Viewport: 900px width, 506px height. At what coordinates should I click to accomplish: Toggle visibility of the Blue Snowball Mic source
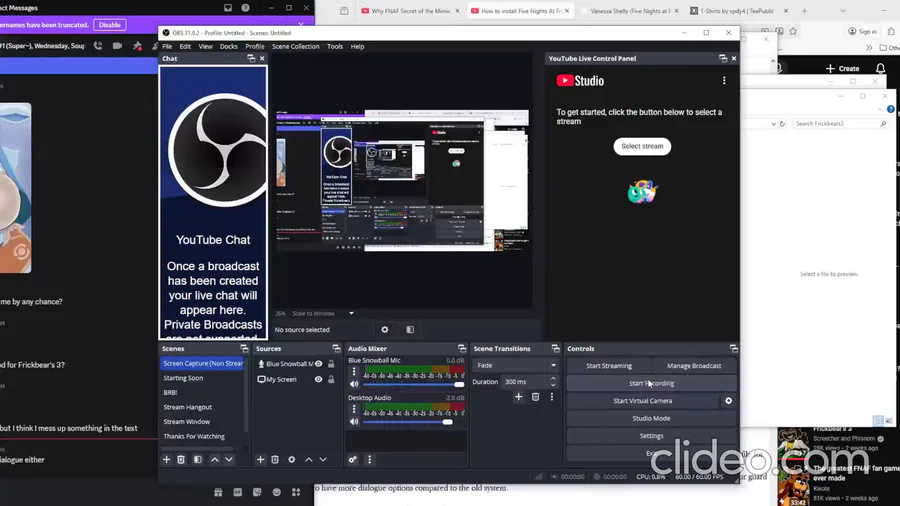point(319,364)
